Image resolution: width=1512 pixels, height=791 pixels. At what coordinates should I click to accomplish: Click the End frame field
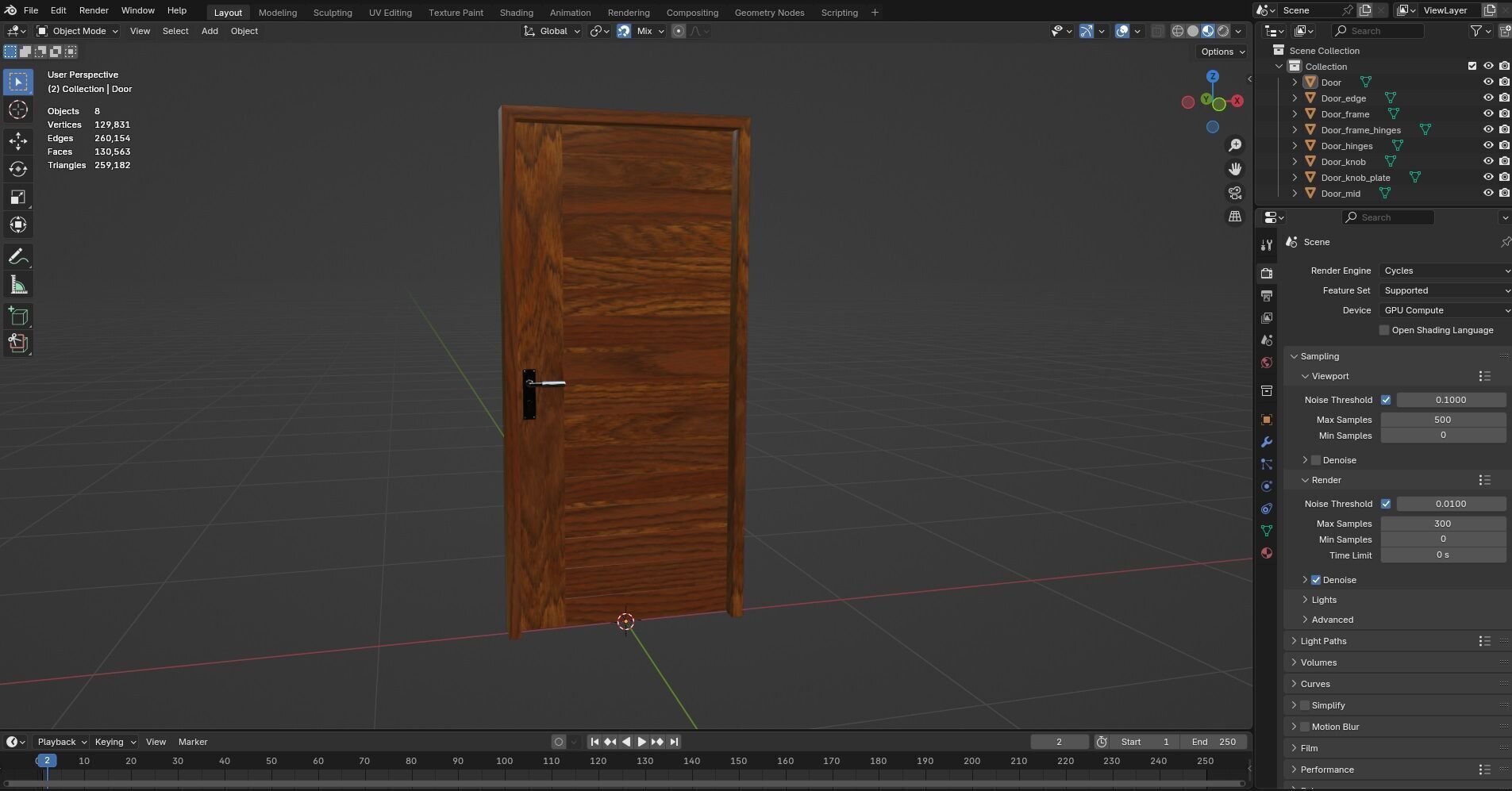1214,742
